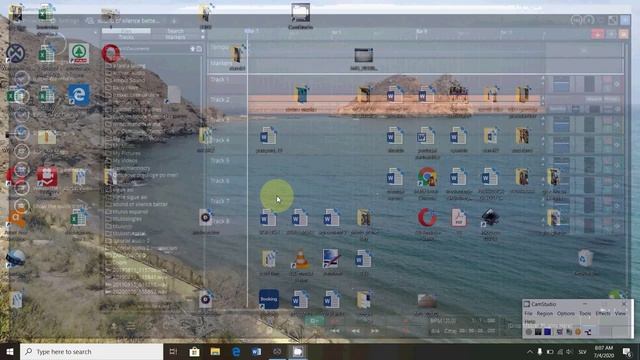Open green tree icon on desktop

(x=79, y=53)
